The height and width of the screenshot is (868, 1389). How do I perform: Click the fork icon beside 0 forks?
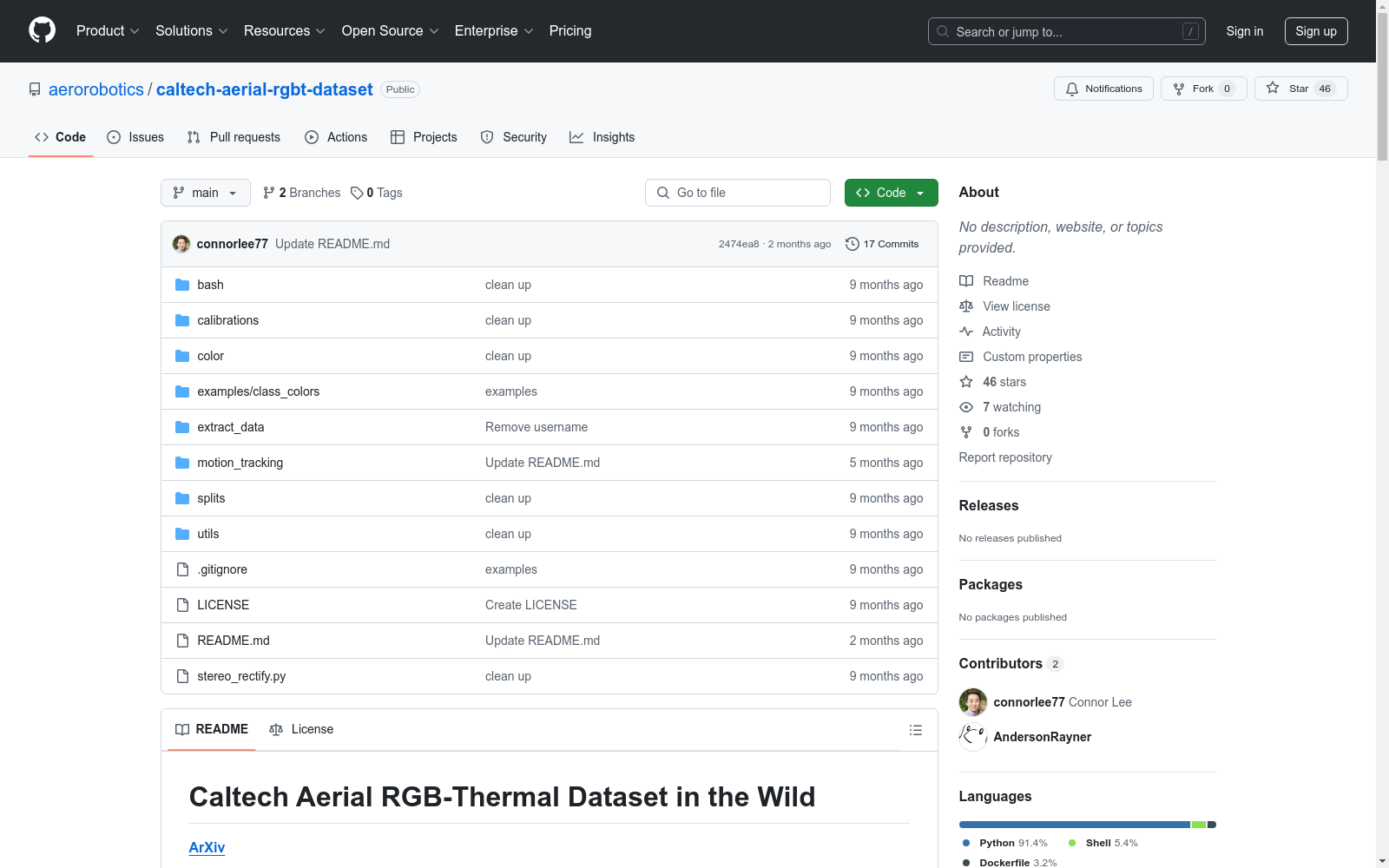click(x=966, y=432)
